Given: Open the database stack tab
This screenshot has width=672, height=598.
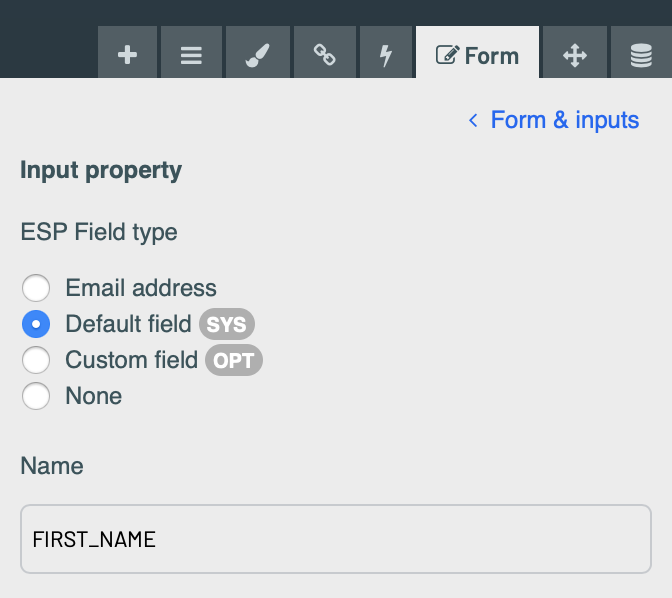Looking at the screenshot, I should (x=641, y=53).
